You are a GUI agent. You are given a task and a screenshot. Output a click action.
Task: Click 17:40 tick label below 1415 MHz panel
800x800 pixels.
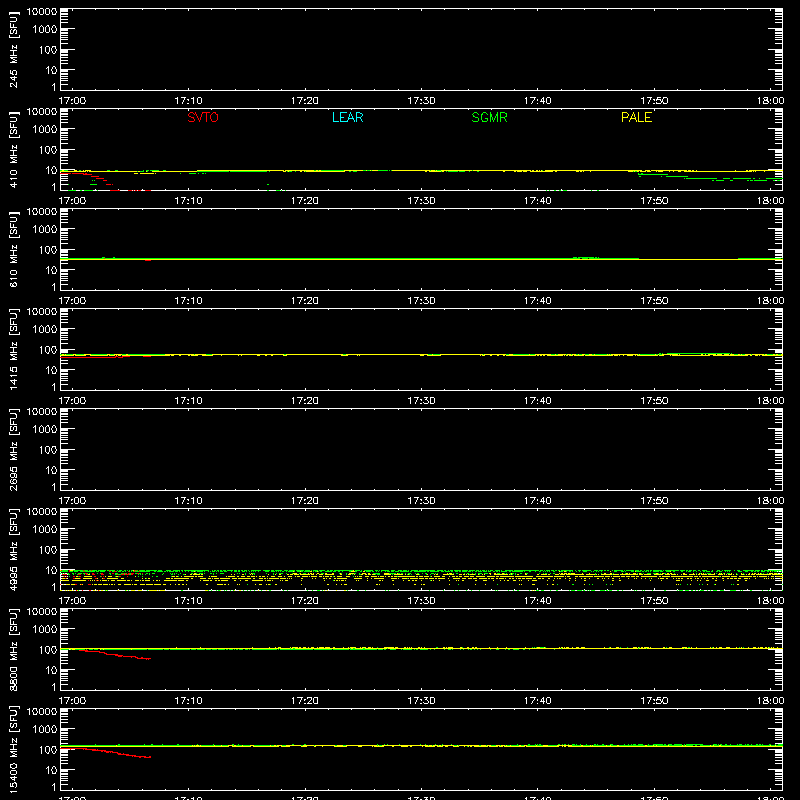pos(538,401)
